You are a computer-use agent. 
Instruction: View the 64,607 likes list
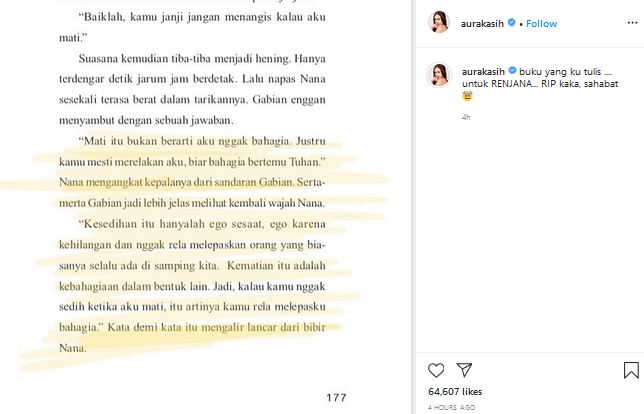(x=455, y=392)
